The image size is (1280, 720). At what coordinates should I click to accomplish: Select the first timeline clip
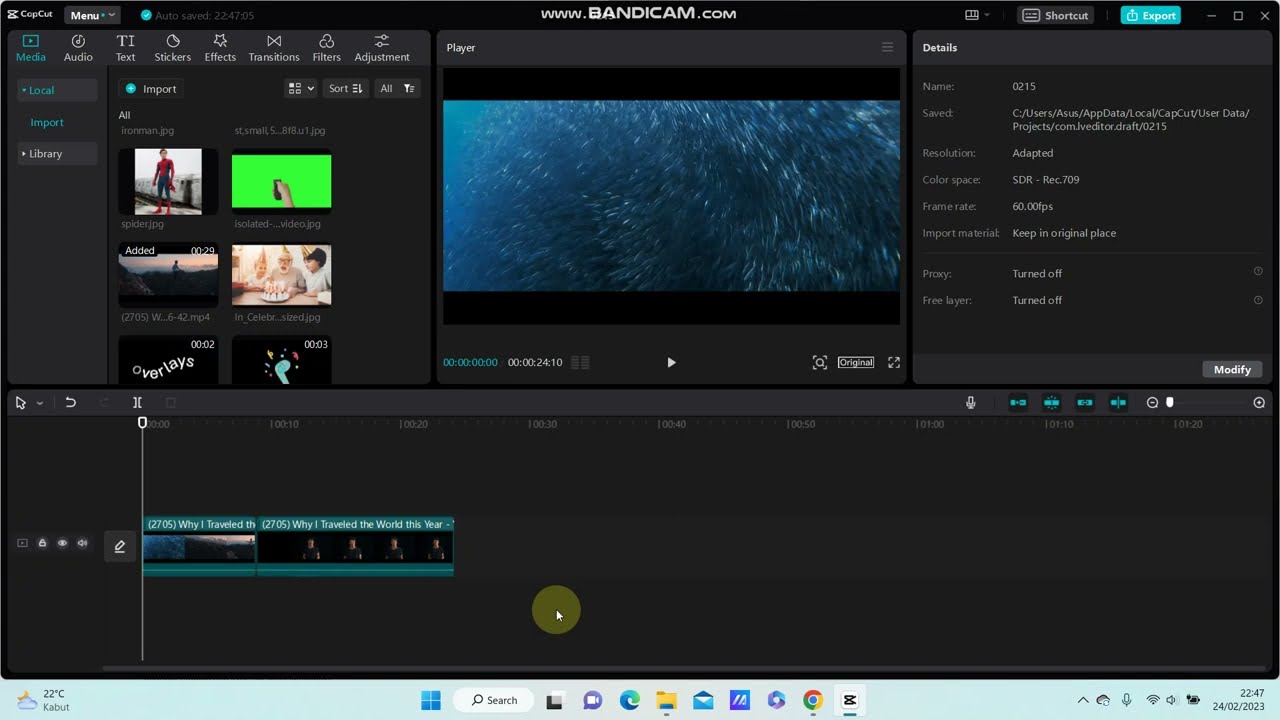point(199,546)
